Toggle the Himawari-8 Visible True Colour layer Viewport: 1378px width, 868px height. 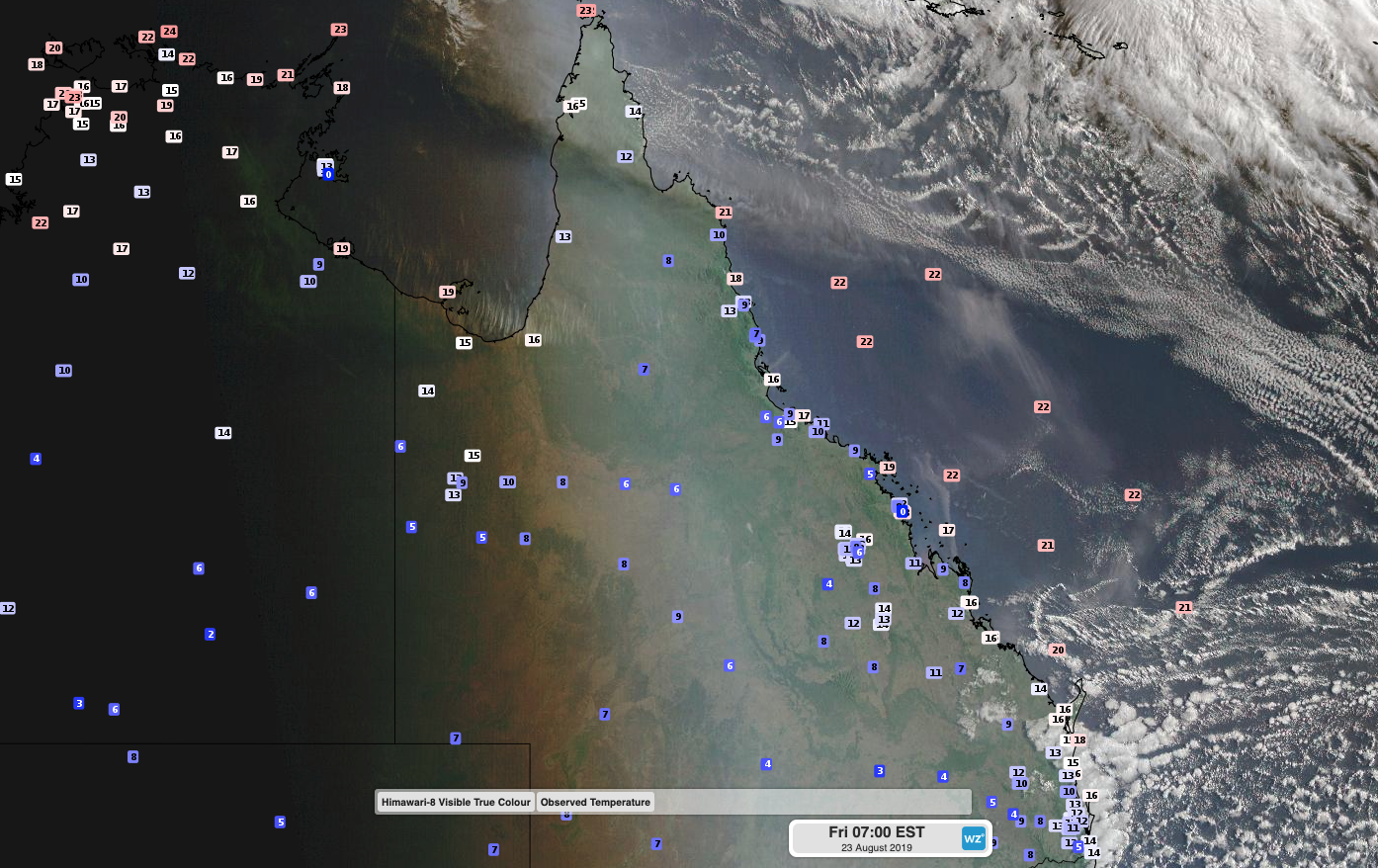click(x=456, y=802)
